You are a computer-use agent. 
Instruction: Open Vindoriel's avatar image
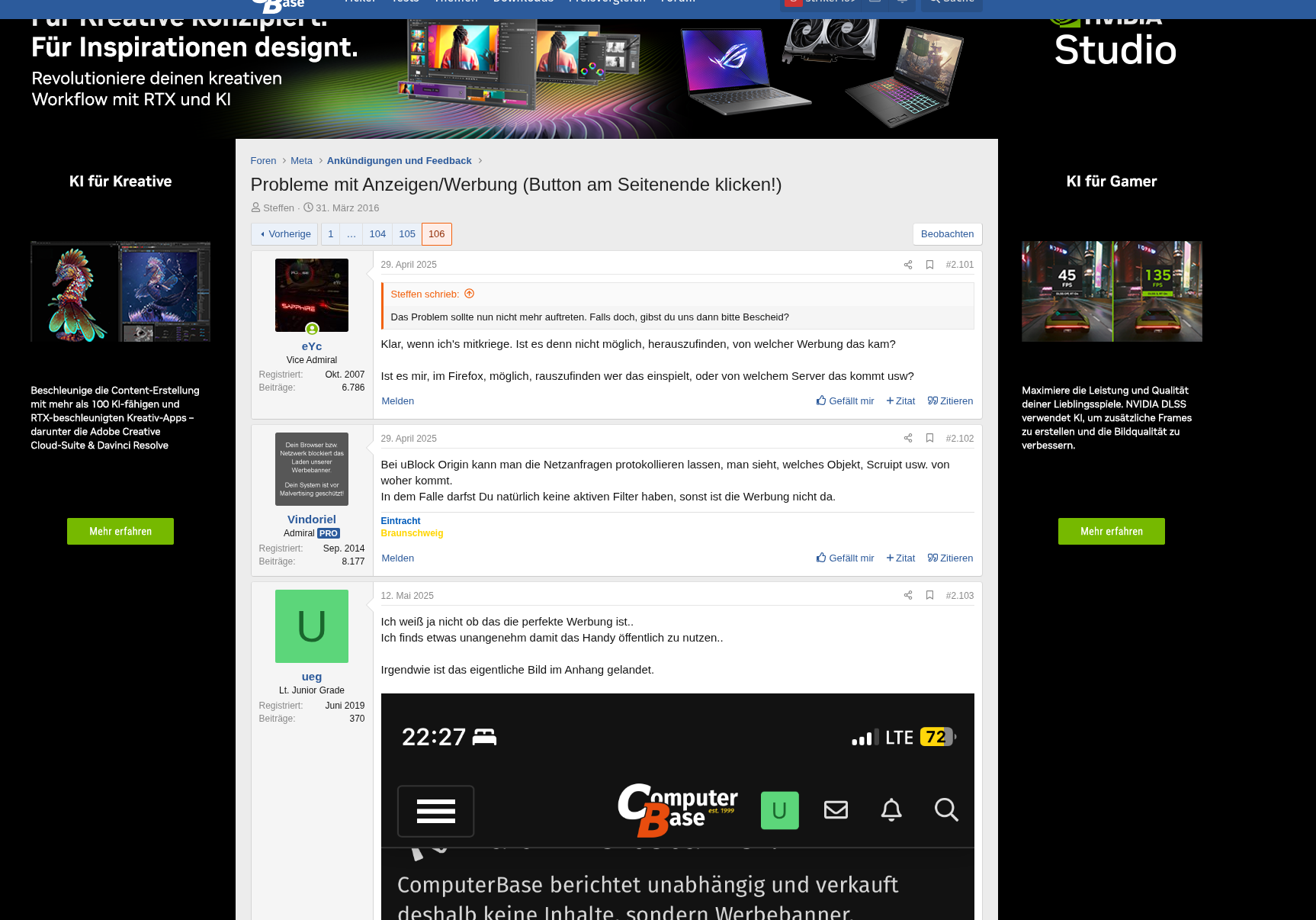tap(312, 469)
